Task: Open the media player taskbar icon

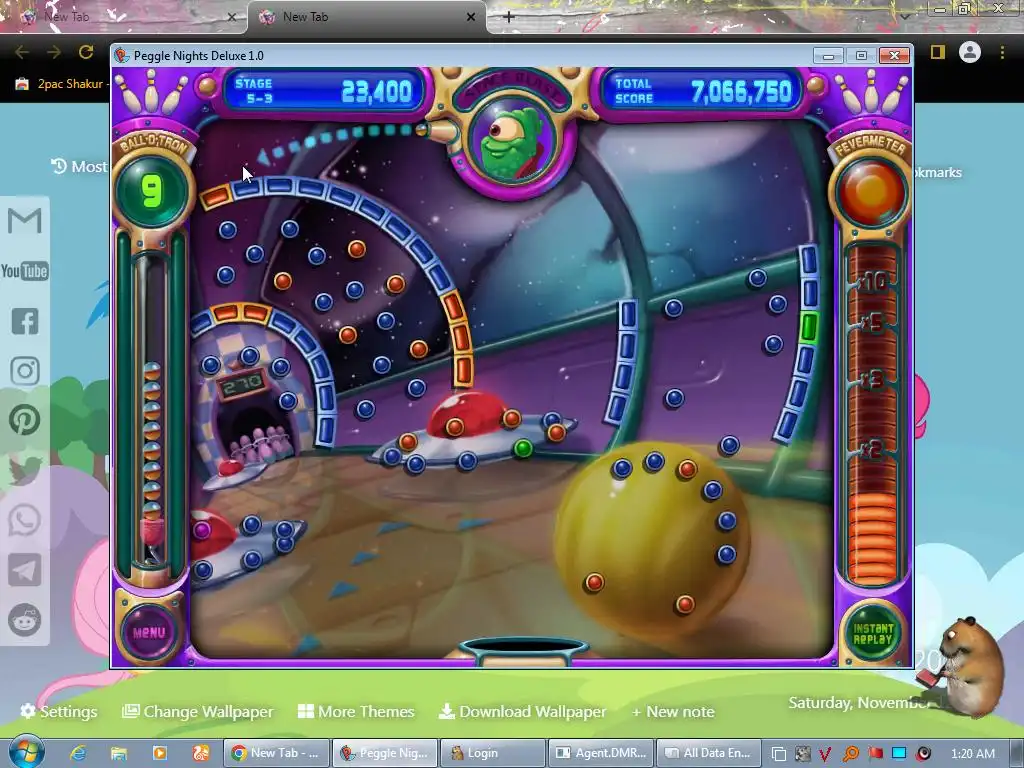Action: (x=159, y=753)
